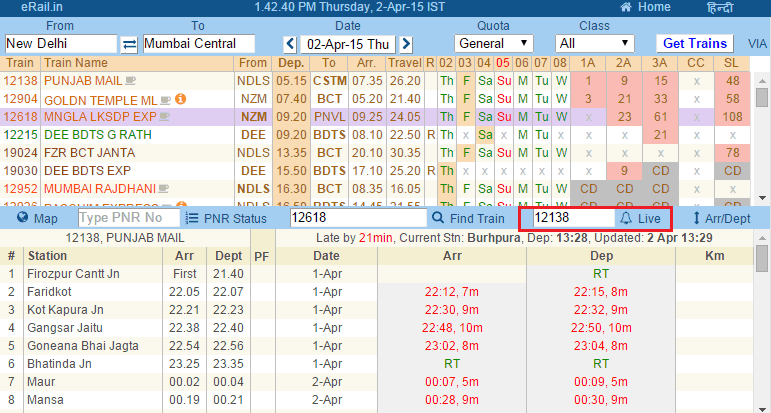Select train MNGLA LKSDP EXP row

click(x=376, y=117)
